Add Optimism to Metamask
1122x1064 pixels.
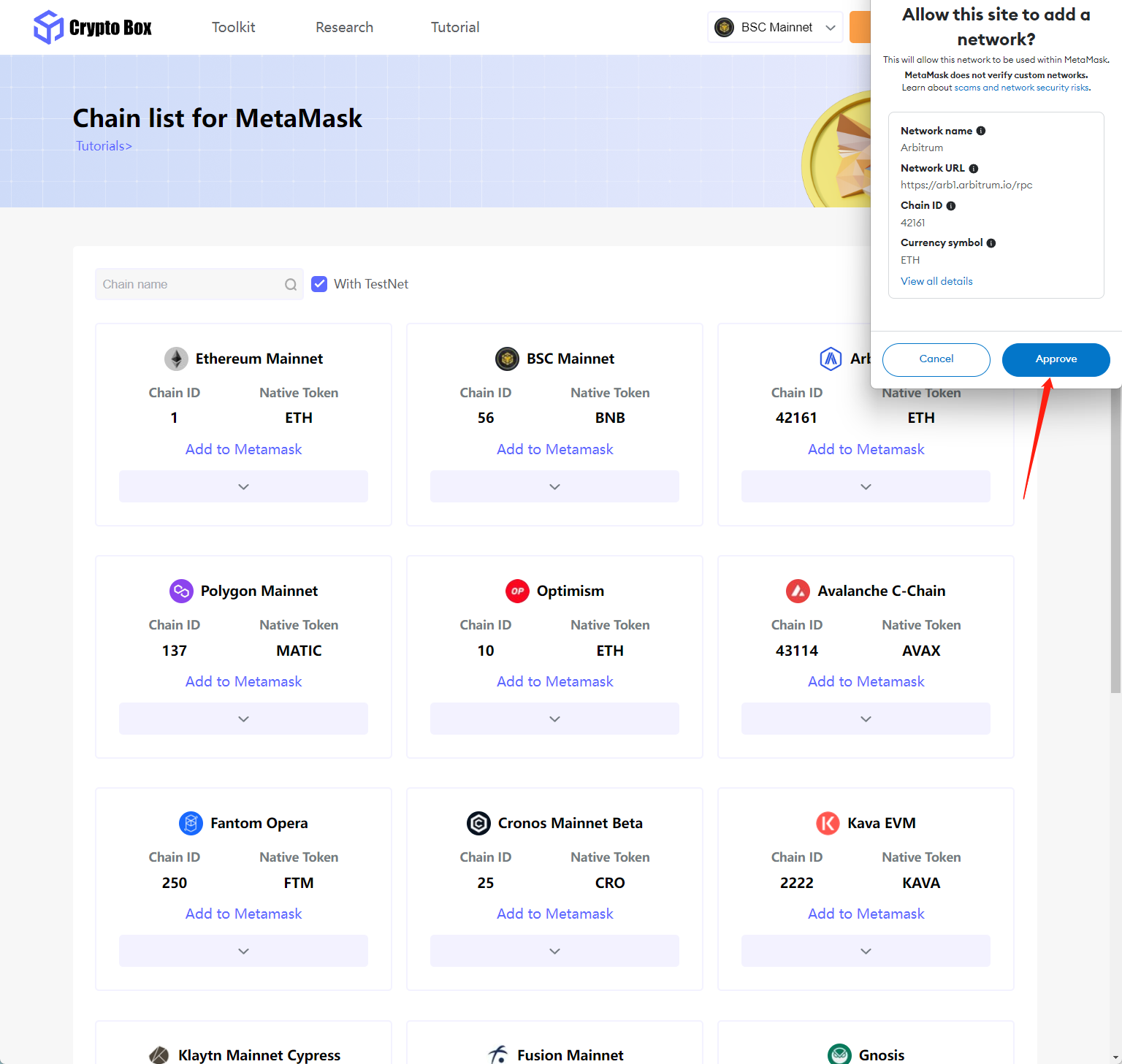pyautogui.click(x=555, y=681)
